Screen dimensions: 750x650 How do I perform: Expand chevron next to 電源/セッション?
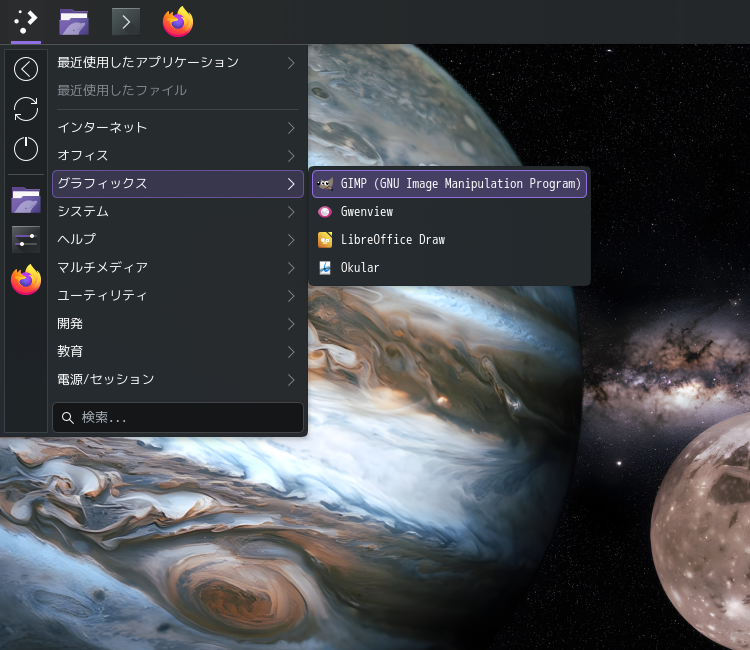291,380
